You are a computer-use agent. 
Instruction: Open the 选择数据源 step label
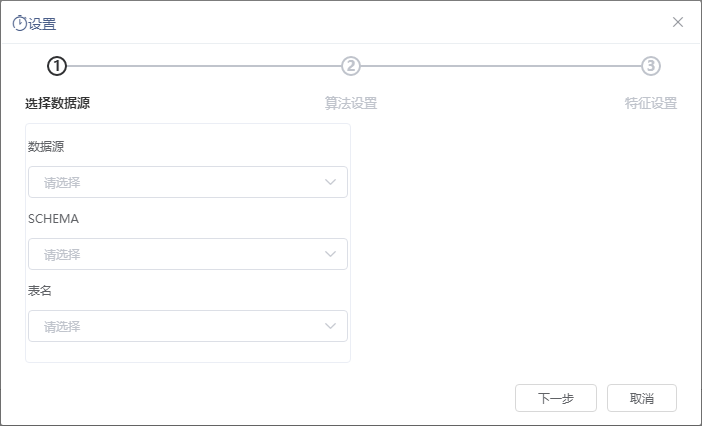click(x=57, y=103)
